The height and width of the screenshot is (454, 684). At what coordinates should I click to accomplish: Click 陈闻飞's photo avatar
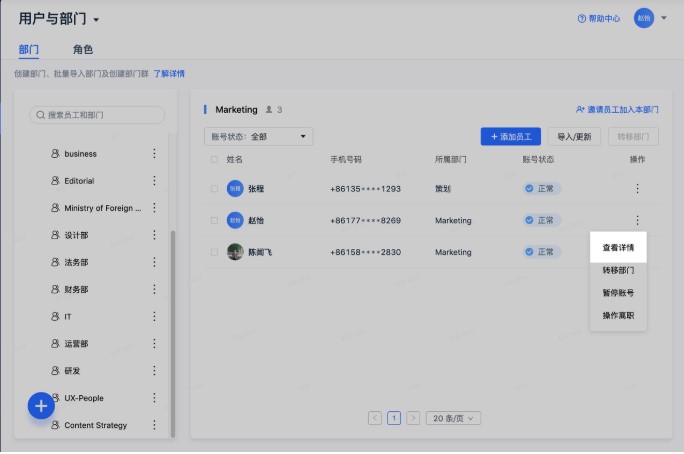point(235,252)
